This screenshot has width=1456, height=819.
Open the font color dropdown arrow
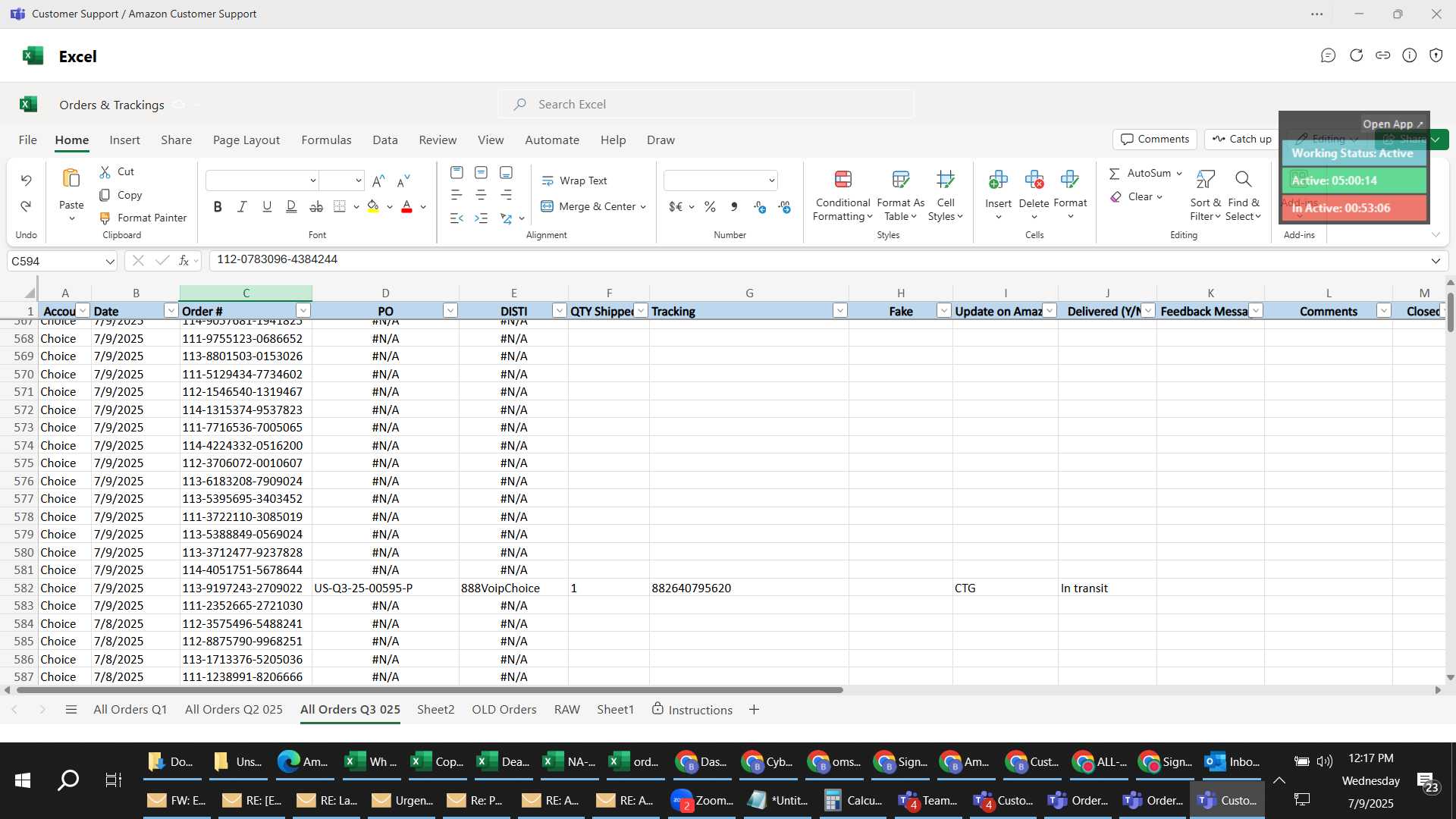(x=423, y=207)
